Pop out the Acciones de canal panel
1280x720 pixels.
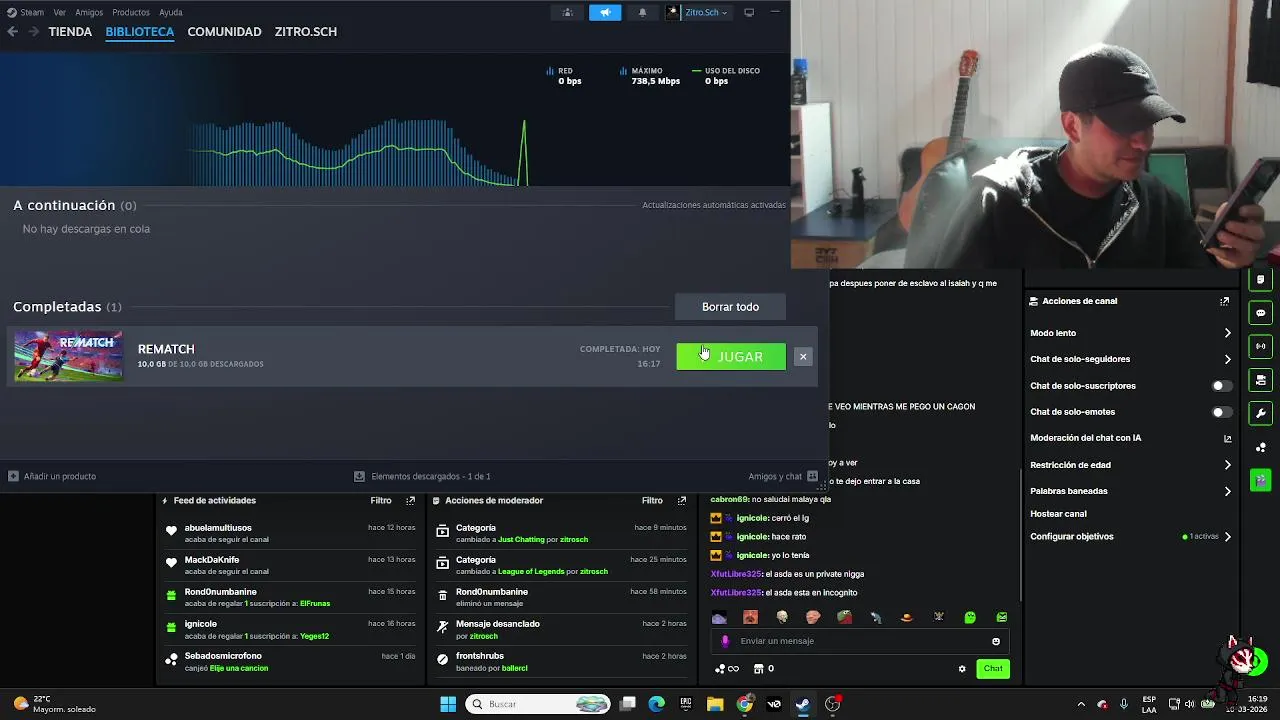[1224, 301]
